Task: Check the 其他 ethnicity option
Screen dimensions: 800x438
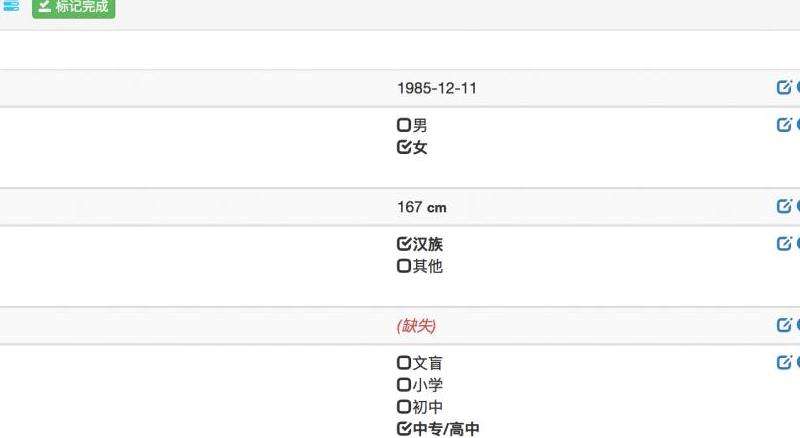Action: point(404,266)
